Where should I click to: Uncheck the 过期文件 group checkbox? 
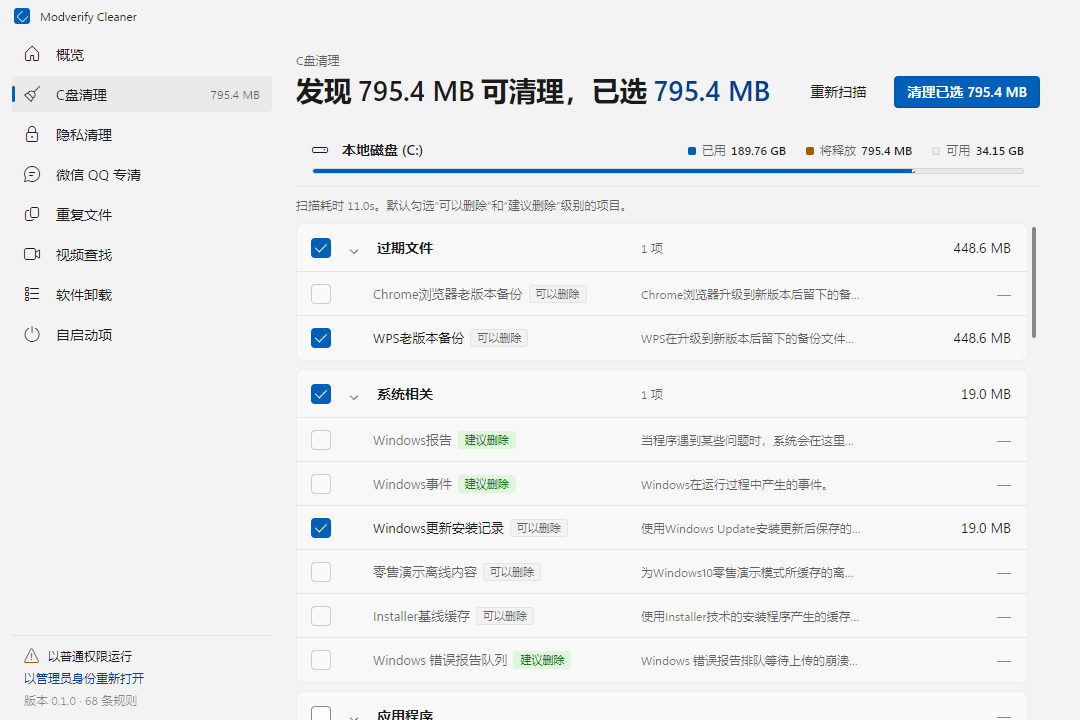(321, 248)
